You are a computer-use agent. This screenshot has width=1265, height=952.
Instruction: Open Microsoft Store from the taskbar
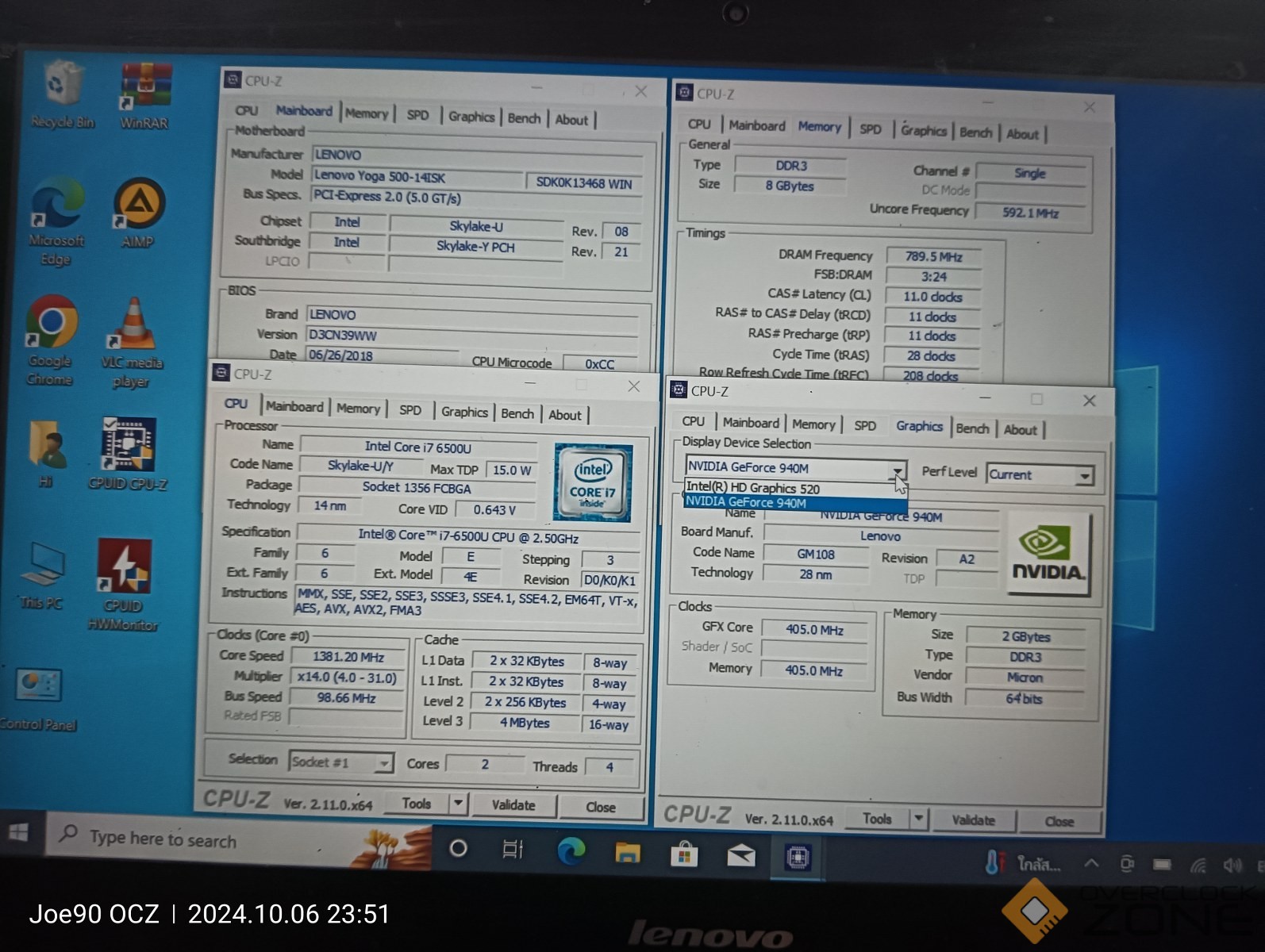point(684,854)
